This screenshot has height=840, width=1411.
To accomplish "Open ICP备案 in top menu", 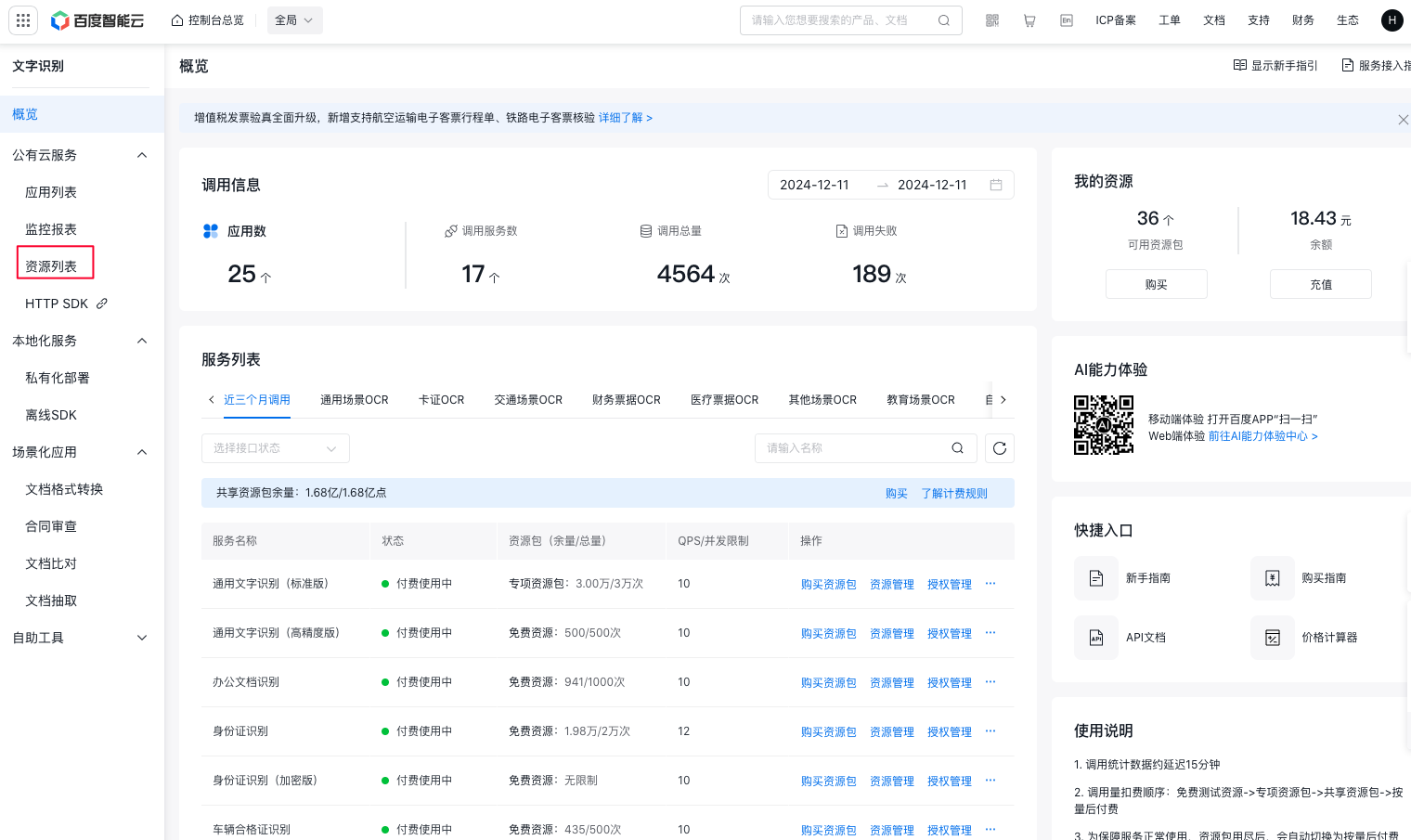I will coord(1116,20).
